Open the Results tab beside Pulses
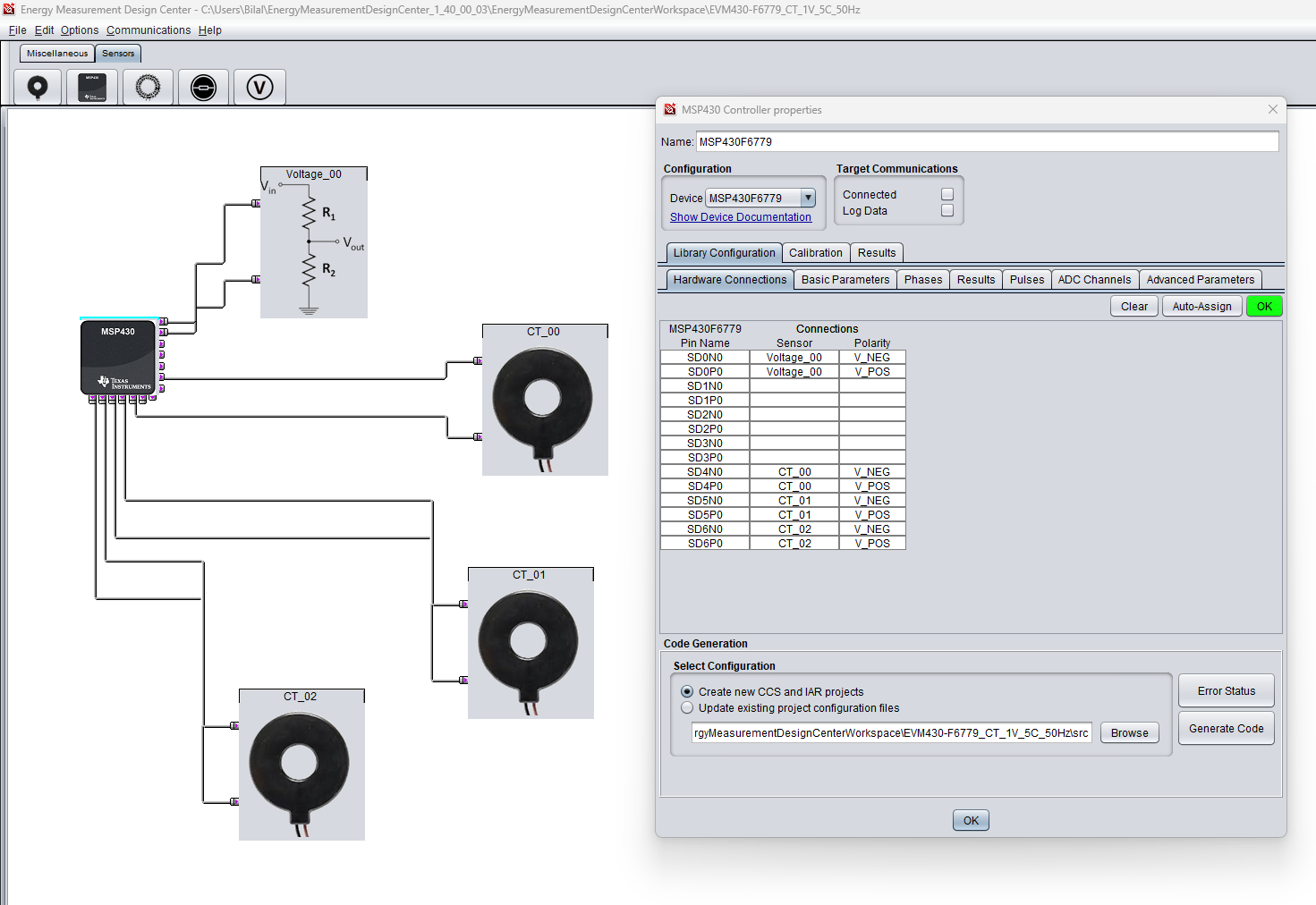Screen dimensions: 1316x905 tap(976, 280)
